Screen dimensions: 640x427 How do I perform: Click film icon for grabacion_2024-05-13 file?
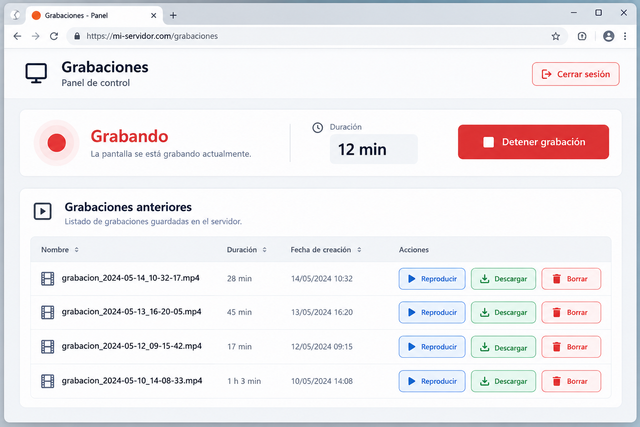[47, 312]
